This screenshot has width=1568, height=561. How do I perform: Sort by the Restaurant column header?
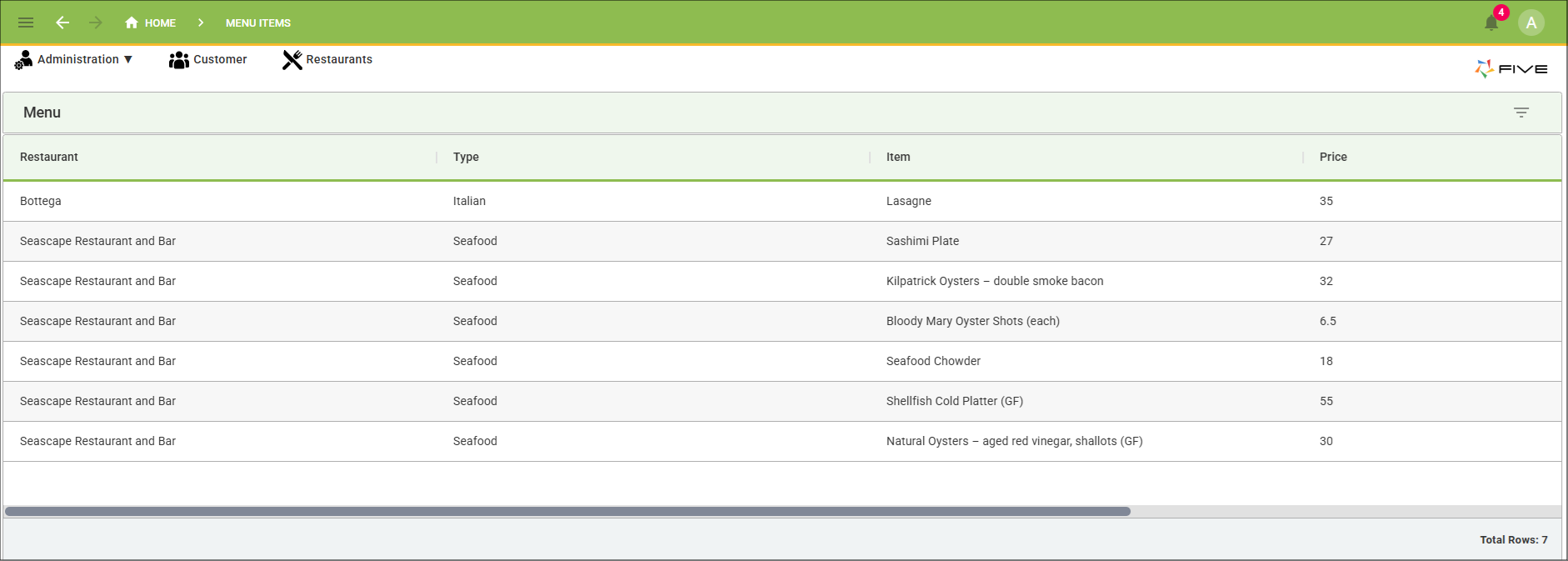coord(49,157)
